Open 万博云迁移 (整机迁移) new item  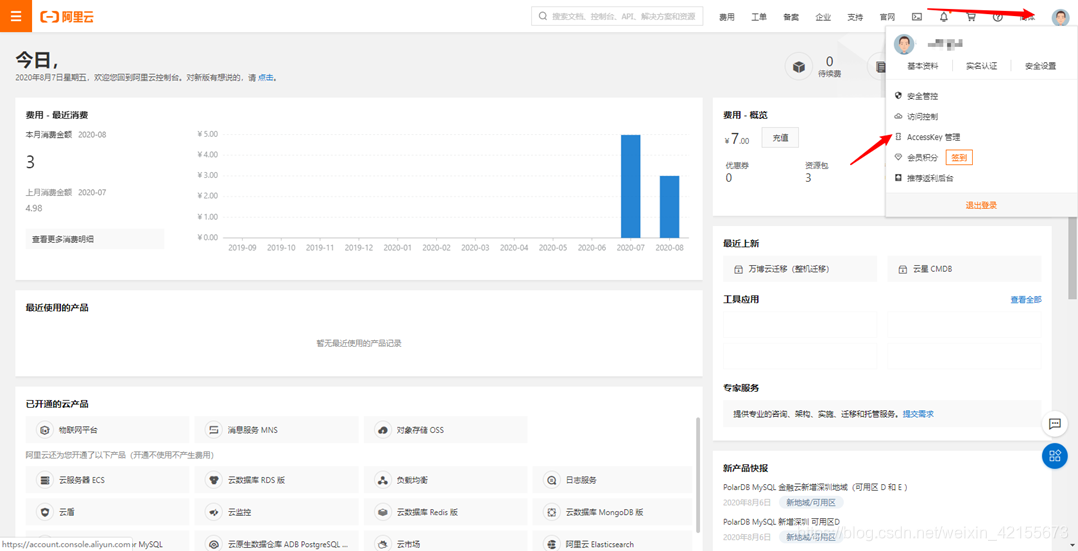point(800,269)
